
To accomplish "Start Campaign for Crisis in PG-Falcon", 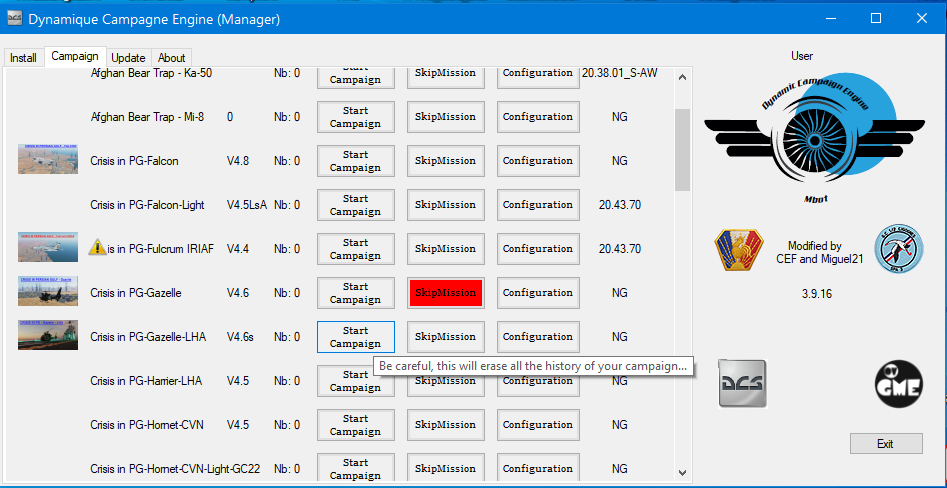I will 356,161.
